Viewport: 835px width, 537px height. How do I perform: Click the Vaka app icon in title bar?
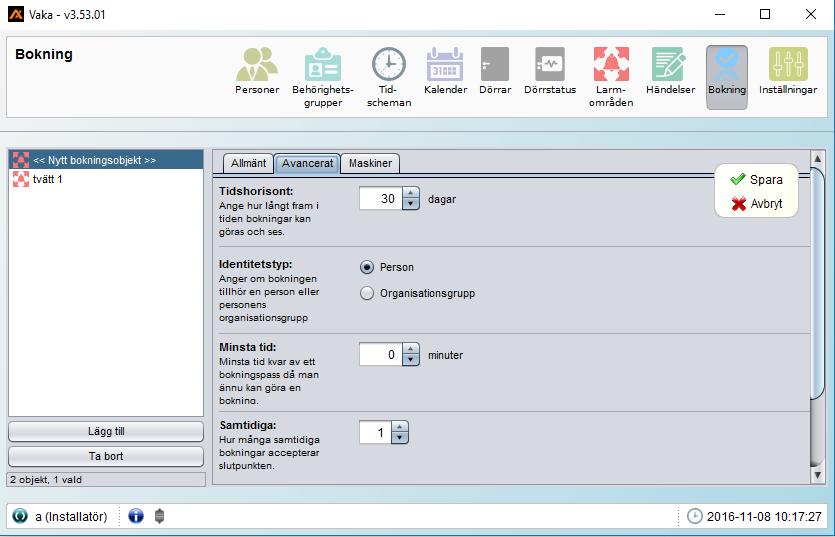point(15,14)
